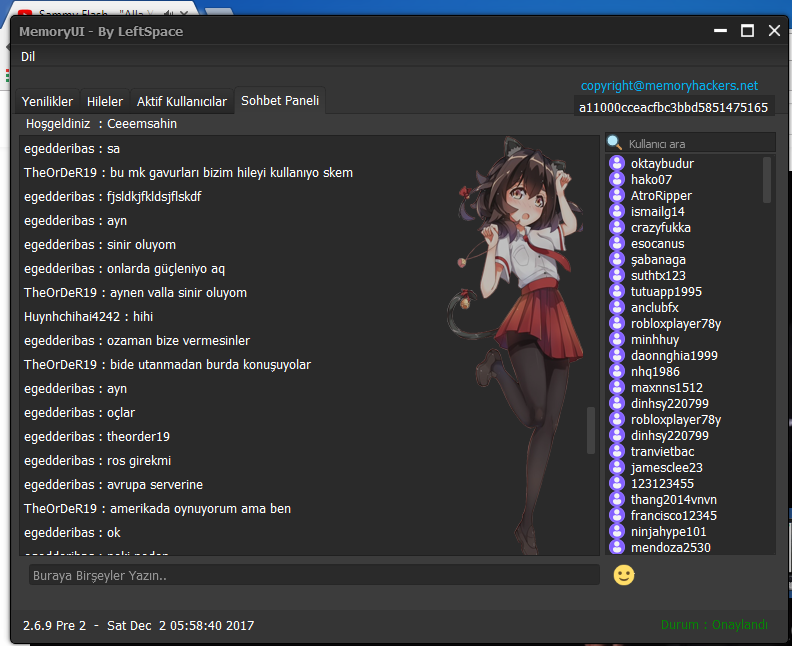The image size is (792, 646).
Task: Click avatar icon beside ninjahype101
Action: (x=617, y=531)
